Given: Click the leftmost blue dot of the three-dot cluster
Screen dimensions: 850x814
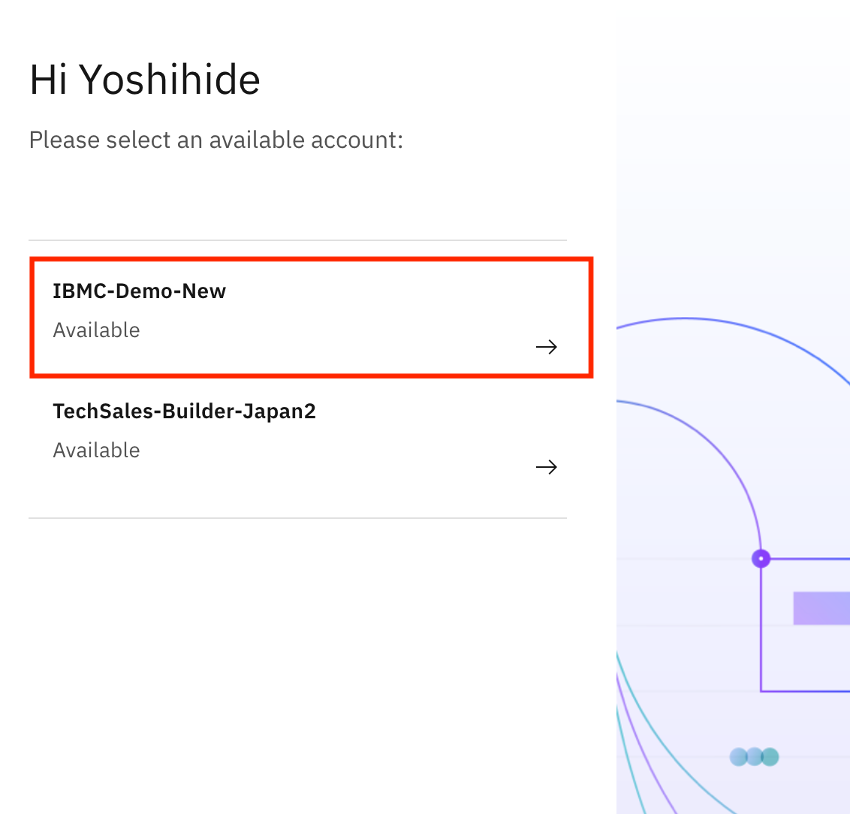Looking at the screenshot, I should 739,757.
